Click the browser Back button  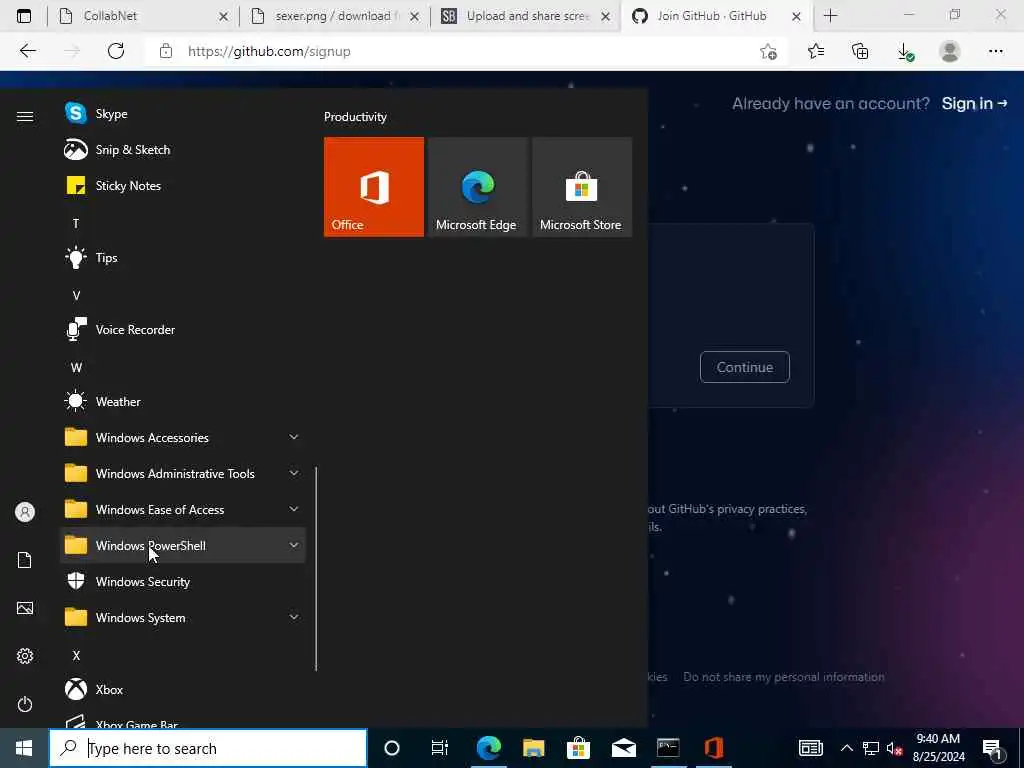point(27,51)
